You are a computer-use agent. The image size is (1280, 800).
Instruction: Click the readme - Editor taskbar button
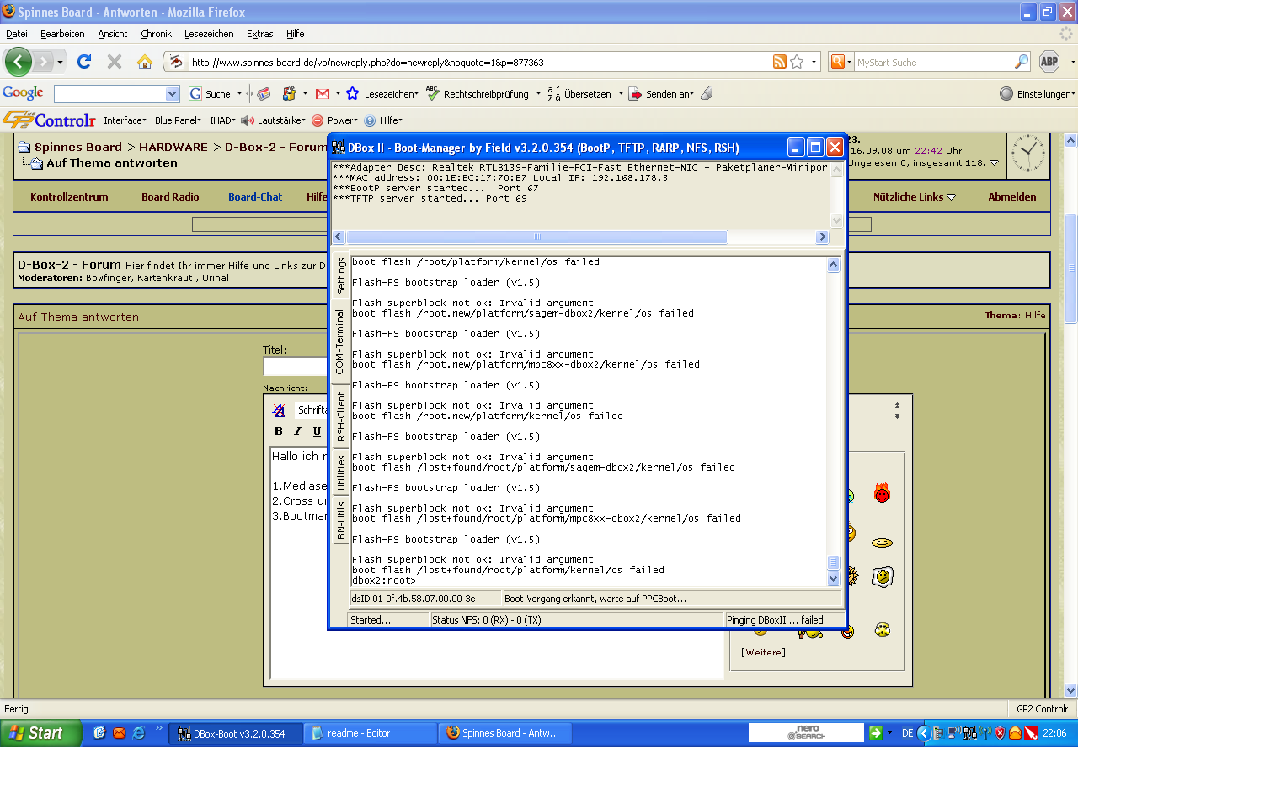pos(369,733)
